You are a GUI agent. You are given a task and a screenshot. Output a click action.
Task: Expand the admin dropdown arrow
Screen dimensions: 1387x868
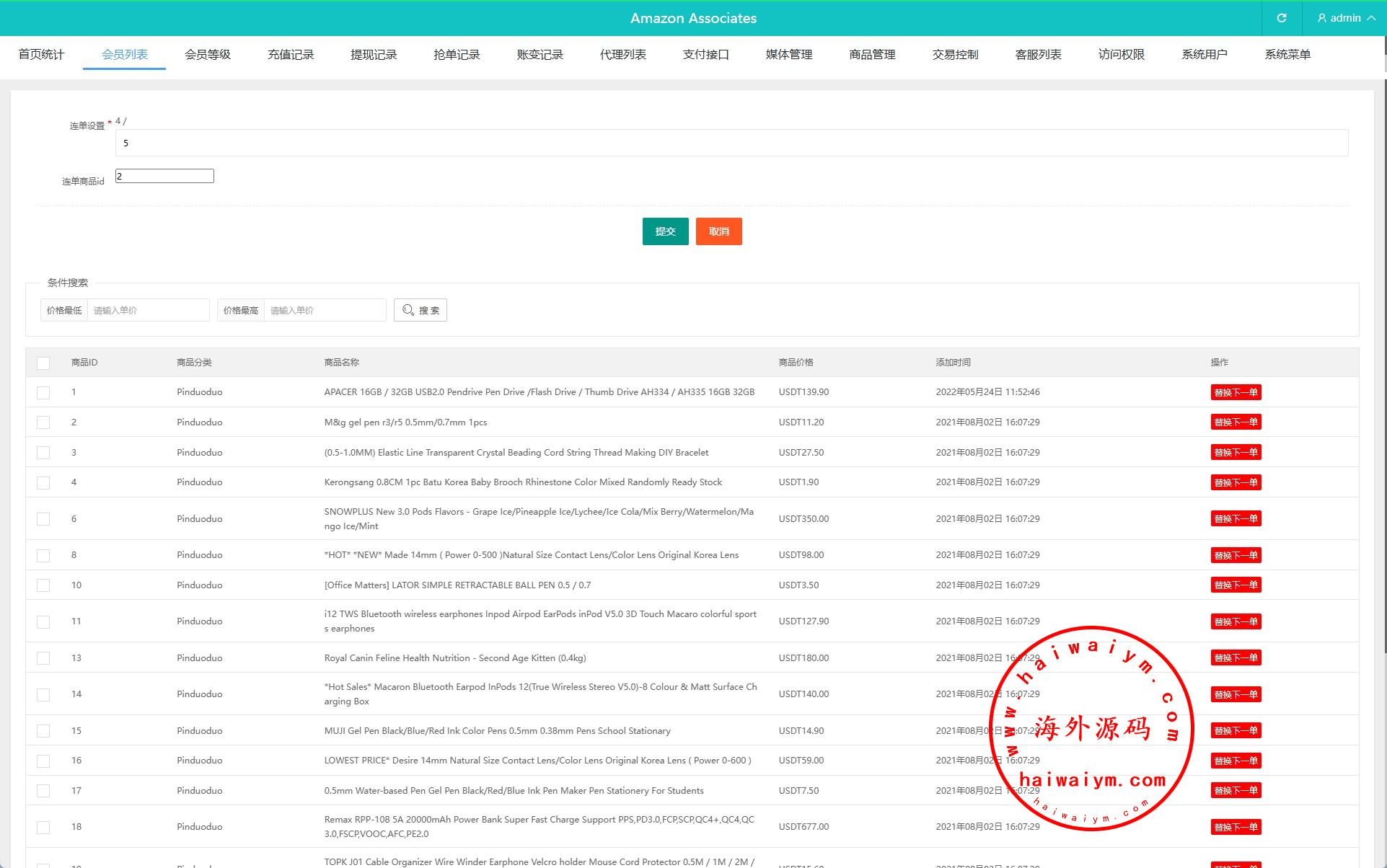pyautogui.click(x=1371, y=18)
